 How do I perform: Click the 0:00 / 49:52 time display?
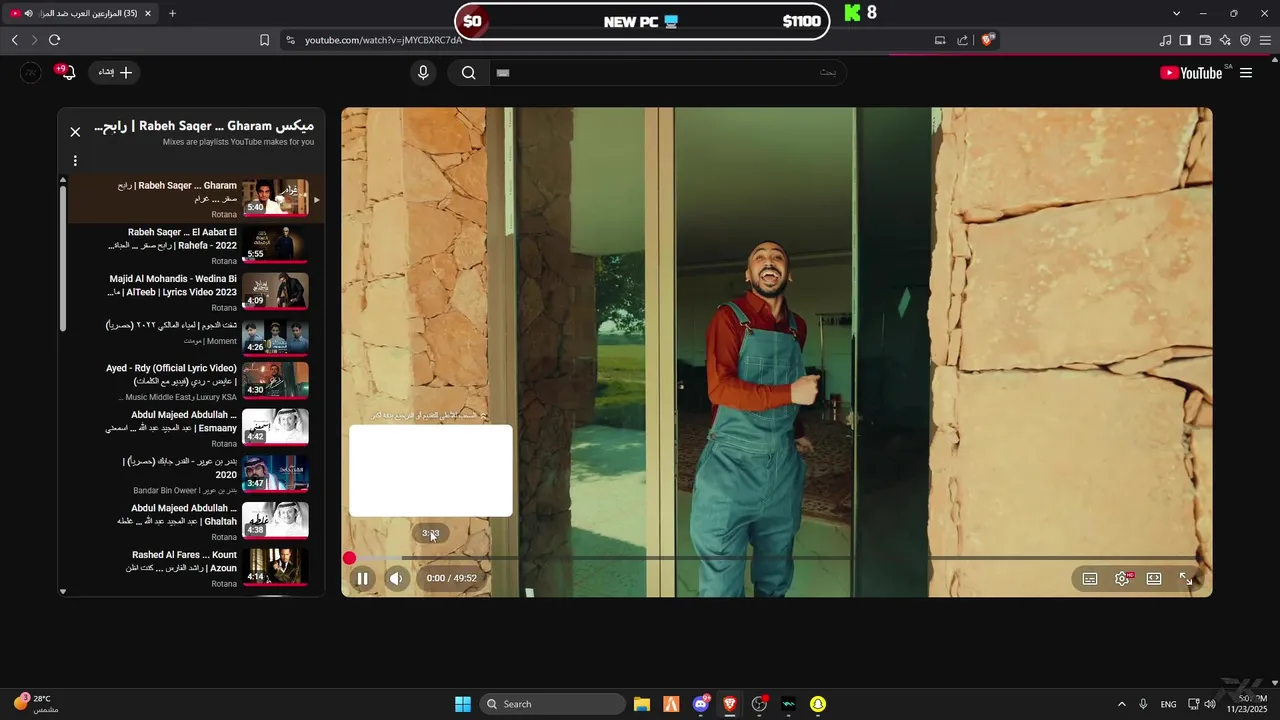click(x=451, y=578)
